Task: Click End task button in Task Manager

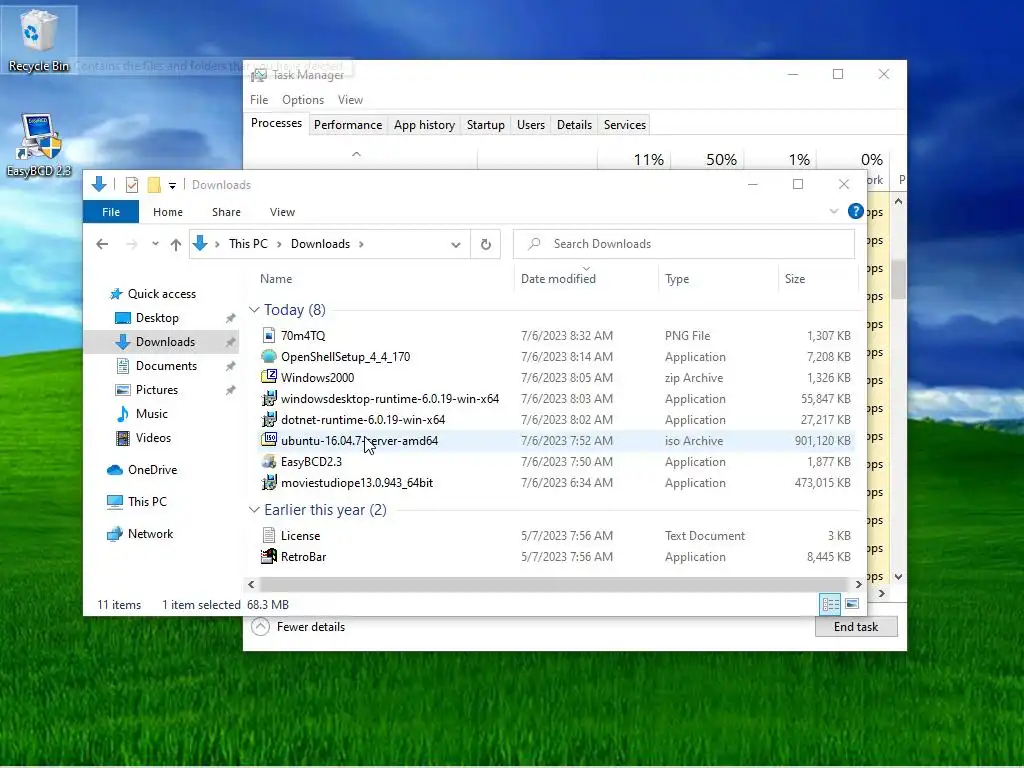Action: [856, 627]
